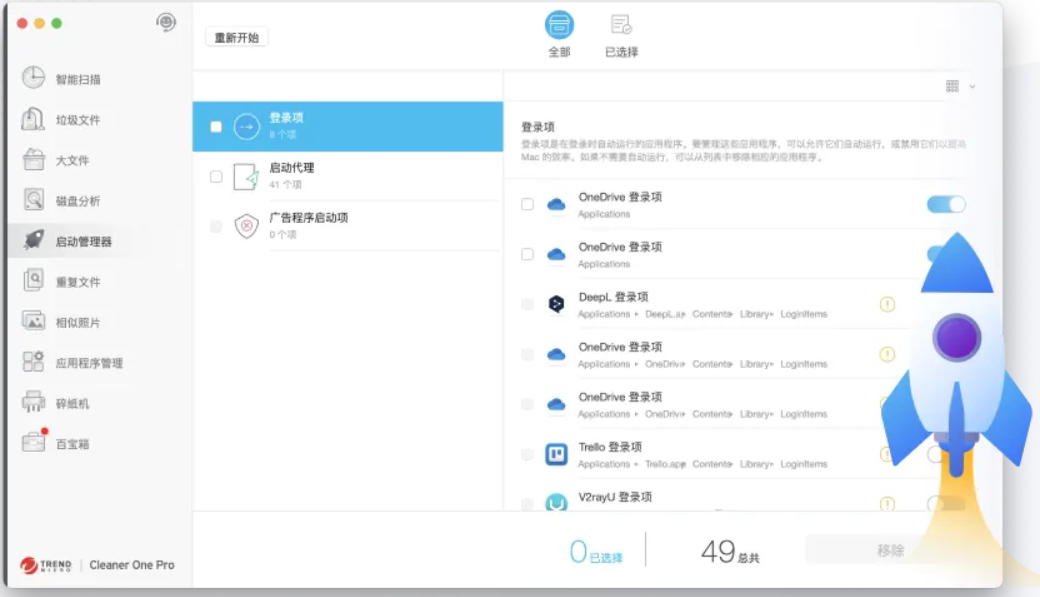The width and height of the screenshot is (1040, 597).
Task: Click the 登录项 section heading in the right pane
Action: point(538,127)
